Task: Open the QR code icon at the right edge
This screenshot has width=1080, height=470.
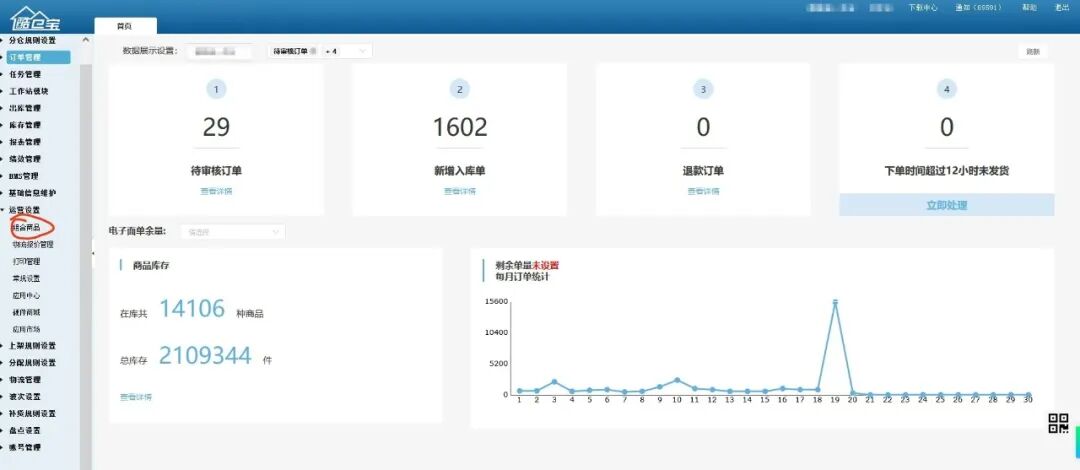Action: [1058, 423]
